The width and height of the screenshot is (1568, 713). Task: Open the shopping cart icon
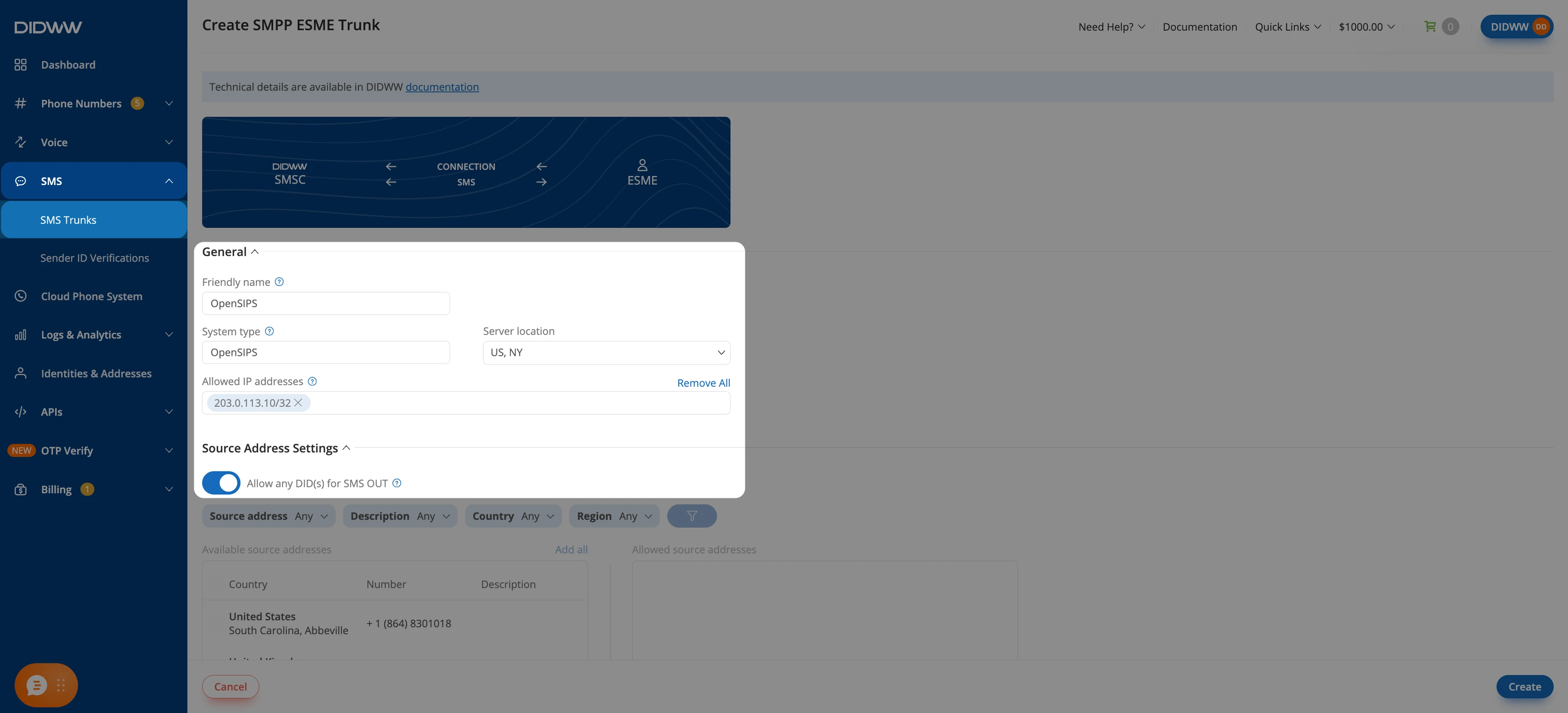point(1430,26)
